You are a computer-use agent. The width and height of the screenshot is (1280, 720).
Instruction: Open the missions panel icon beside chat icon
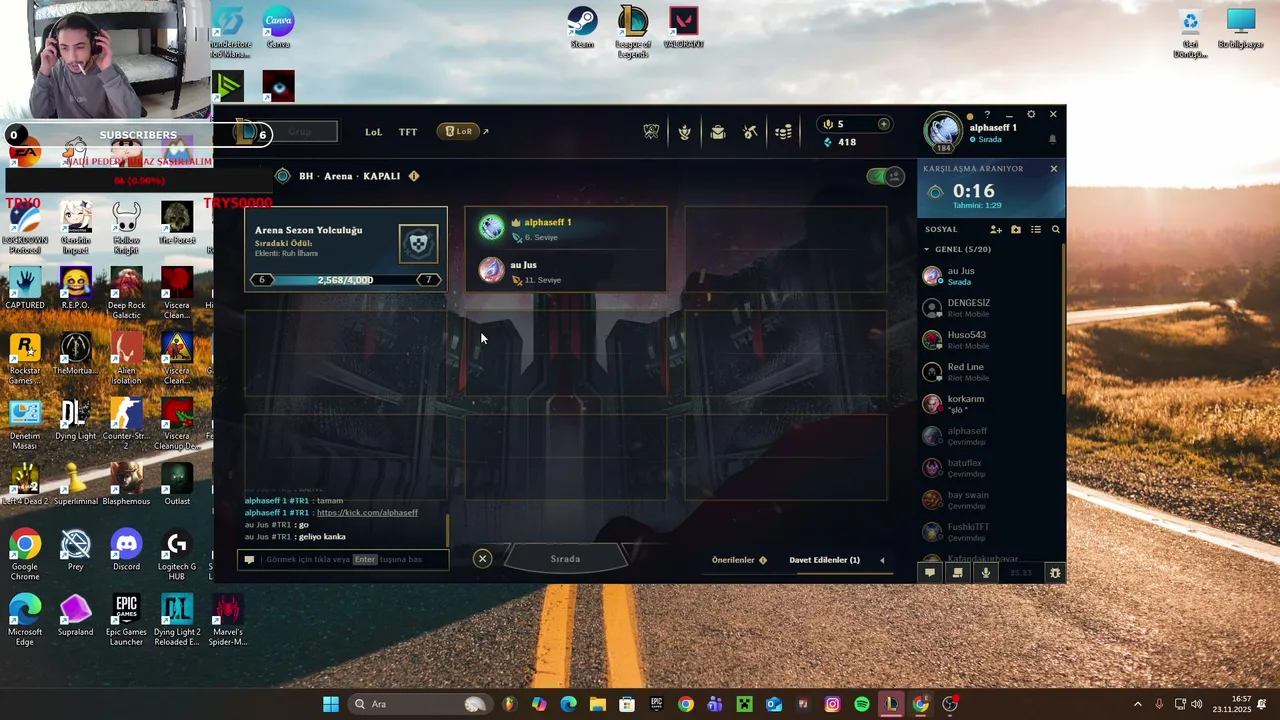[957, 573]
